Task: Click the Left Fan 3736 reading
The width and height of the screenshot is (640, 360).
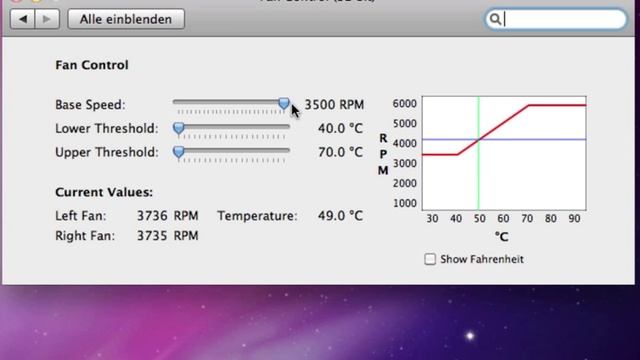Action: point(168,216)
